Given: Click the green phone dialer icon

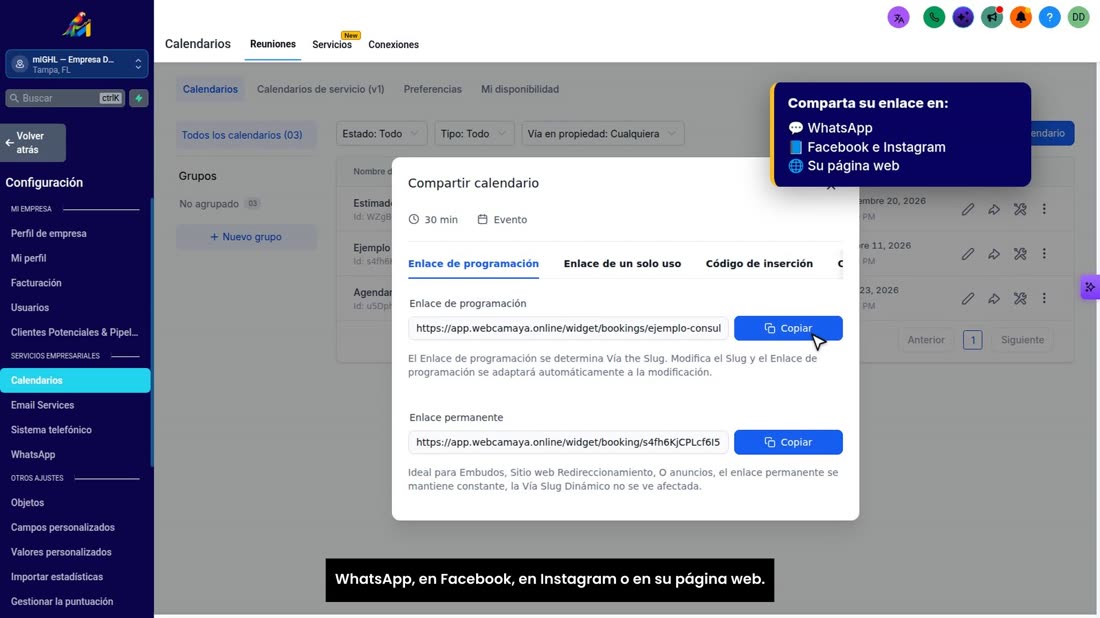Looking at the screenshot, I should tap(934, 18).
